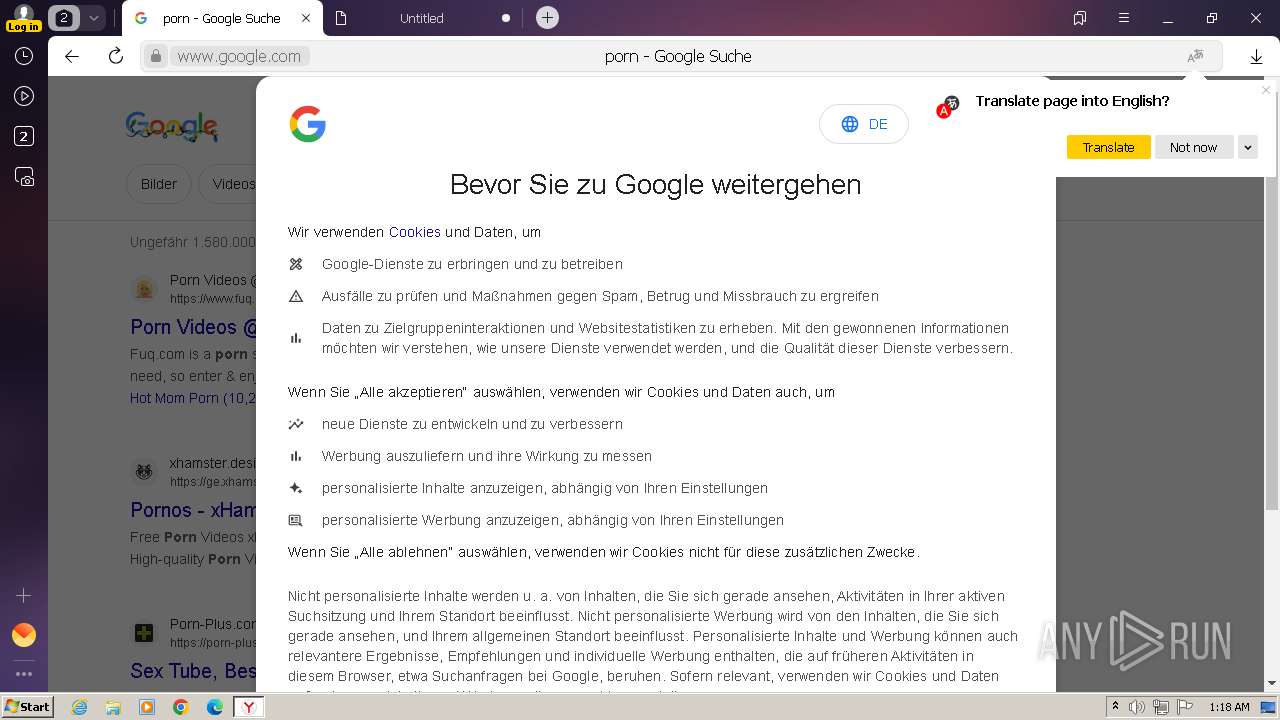Open a new tab with plus button

(x=547, y=18)
